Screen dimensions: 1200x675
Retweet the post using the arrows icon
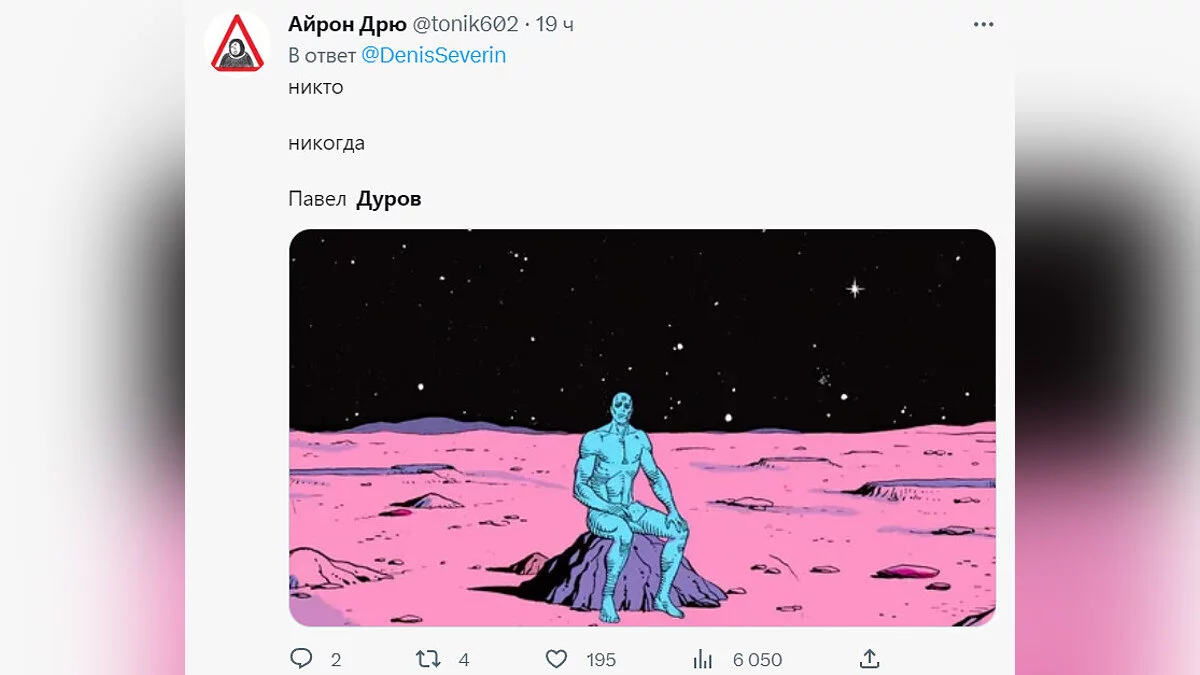coord(428,659)
